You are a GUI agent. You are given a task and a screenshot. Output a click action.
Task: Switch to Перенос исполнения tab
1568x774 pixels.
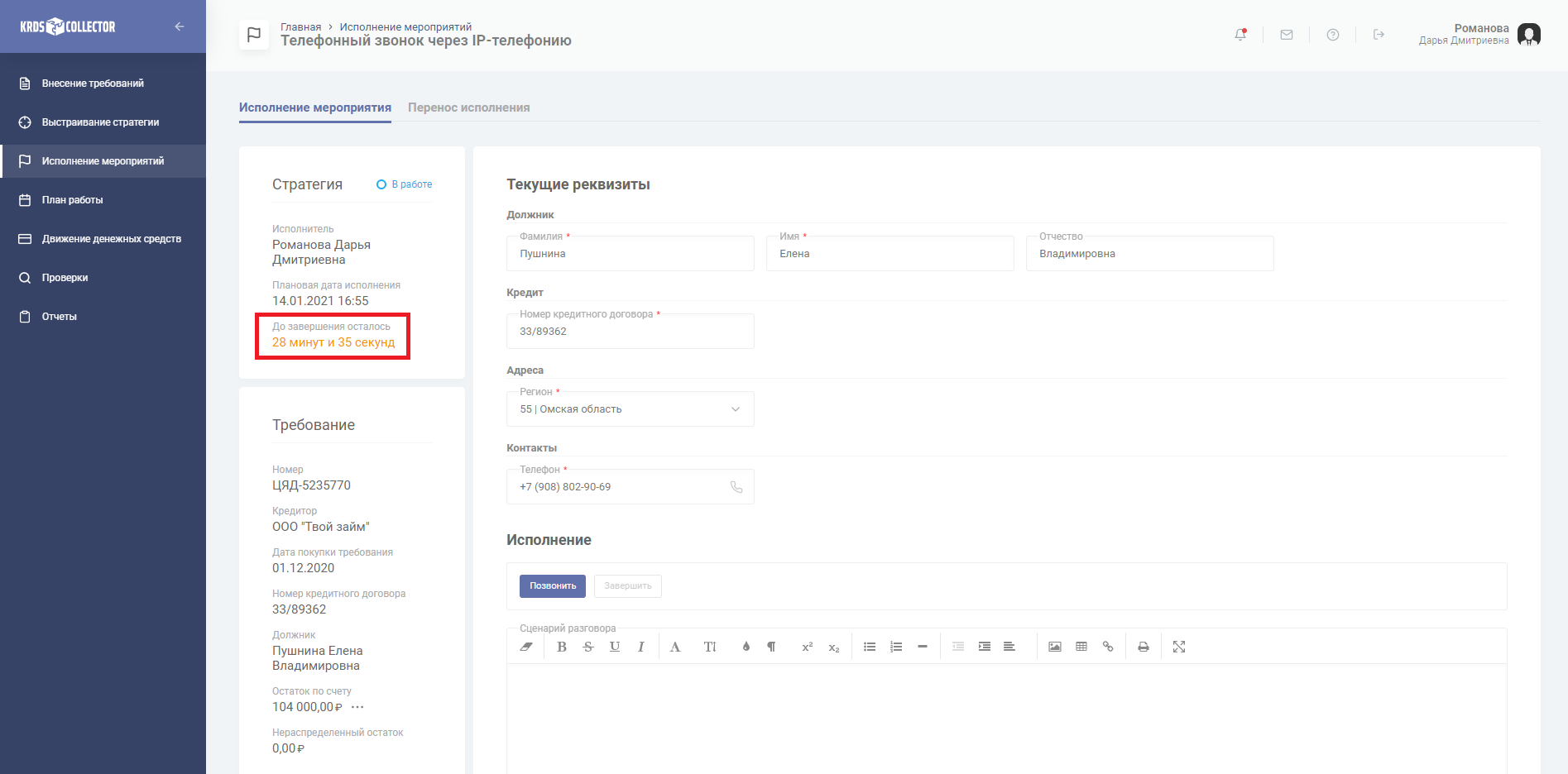[x=468, y=107]
